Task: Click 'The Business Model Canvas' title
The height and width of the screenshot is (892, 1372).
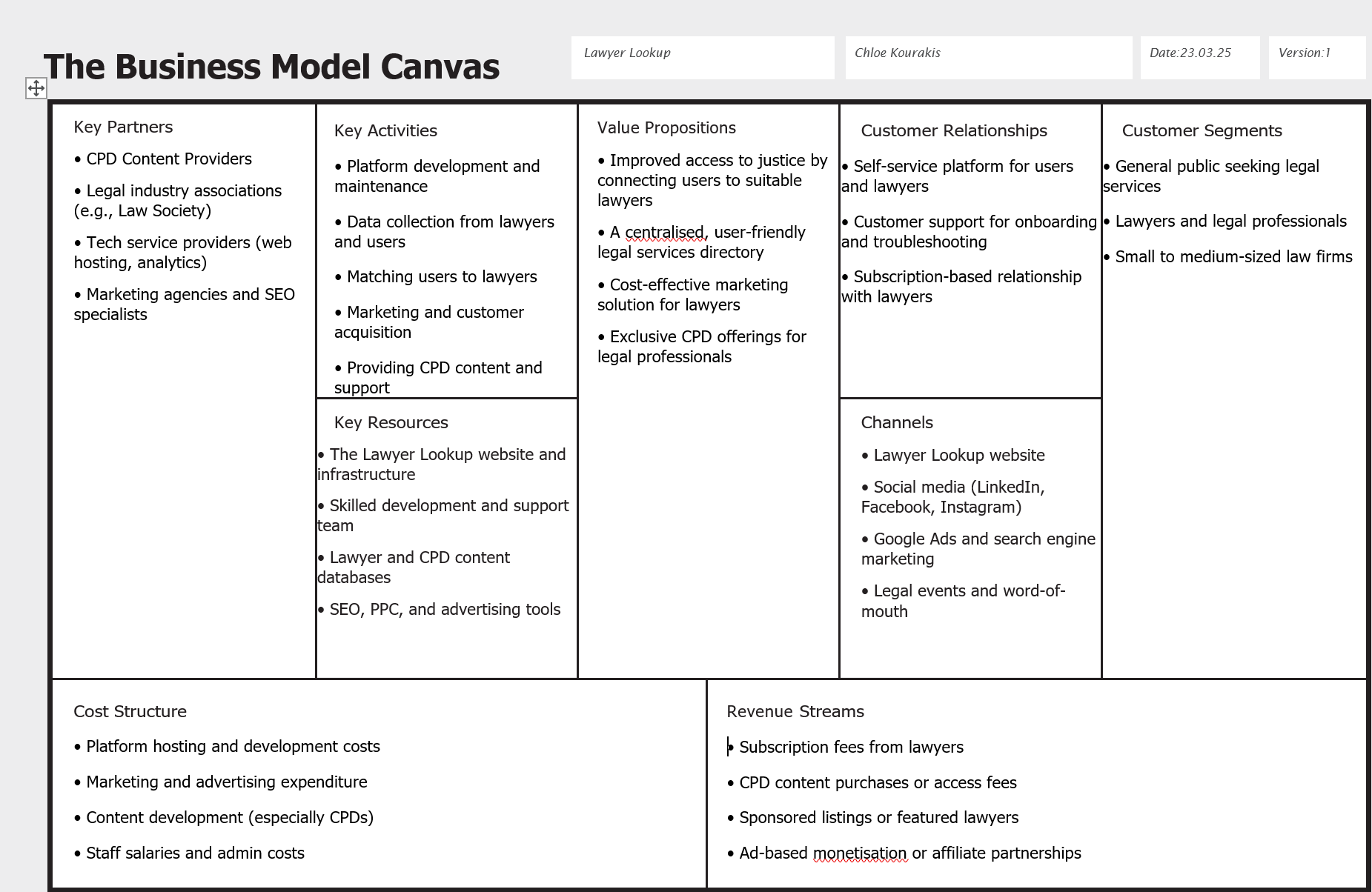Action: 271,67
